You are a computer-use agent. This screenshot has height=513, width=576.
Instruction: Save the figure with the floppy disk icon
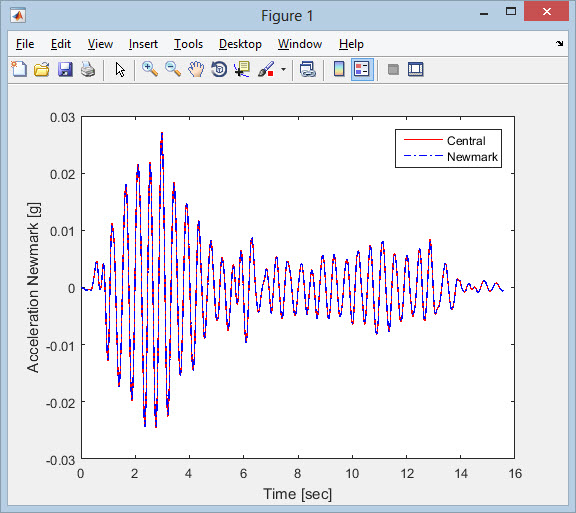(x=65, y=69)
